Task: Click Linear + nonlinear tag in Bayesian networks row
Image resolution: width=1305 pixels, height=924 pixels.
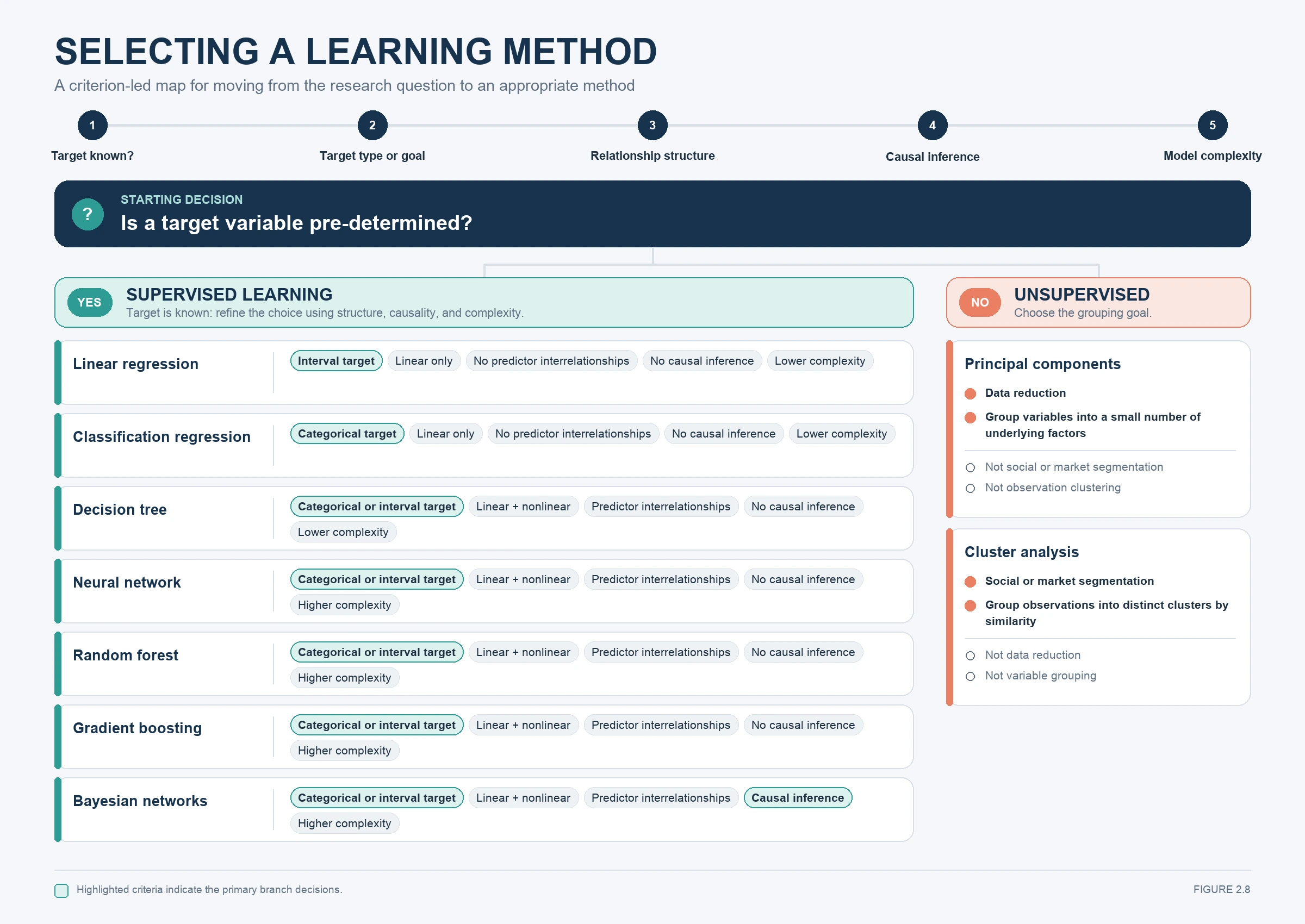Action: (x=523, y=798)
